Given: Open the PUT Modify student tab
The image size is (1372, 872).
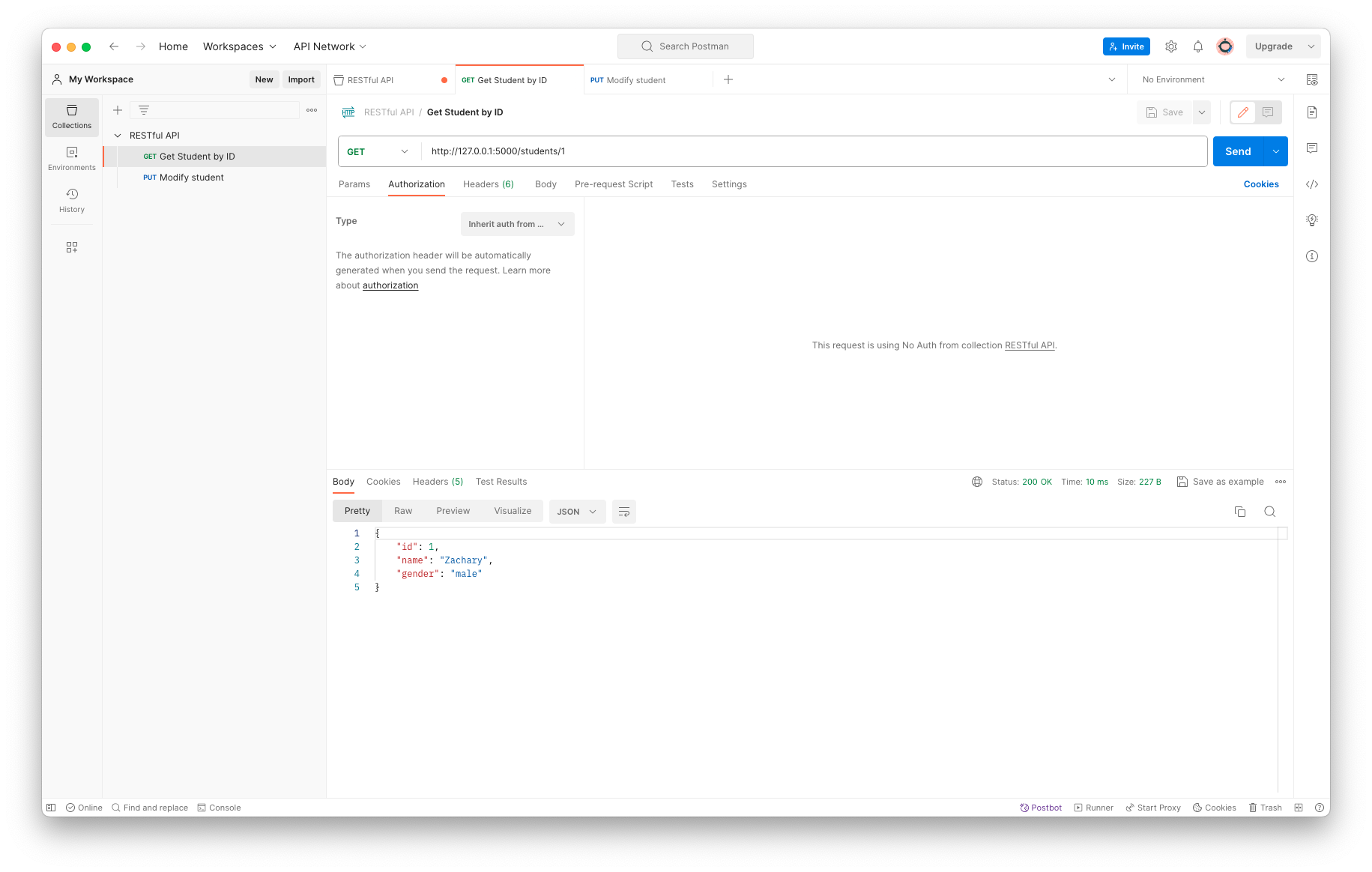Looking at the screenshot, I should (x=648, y=80).
